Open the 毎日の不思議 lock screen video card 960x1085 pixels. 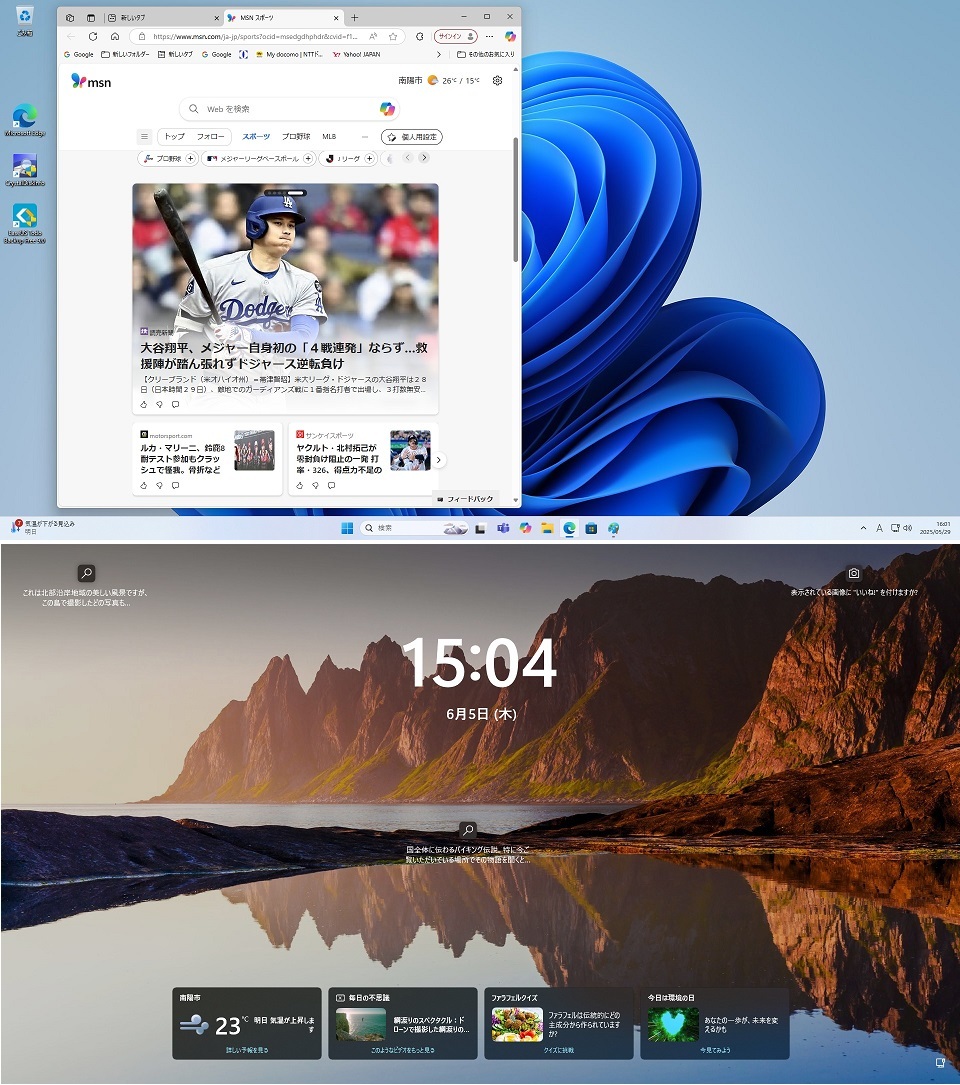tap(403, 1023)
